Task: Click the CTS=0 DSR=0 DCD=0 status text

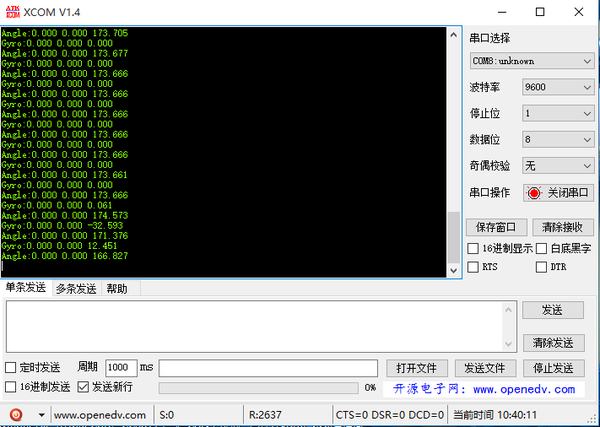Action: [x=390, y=415]
